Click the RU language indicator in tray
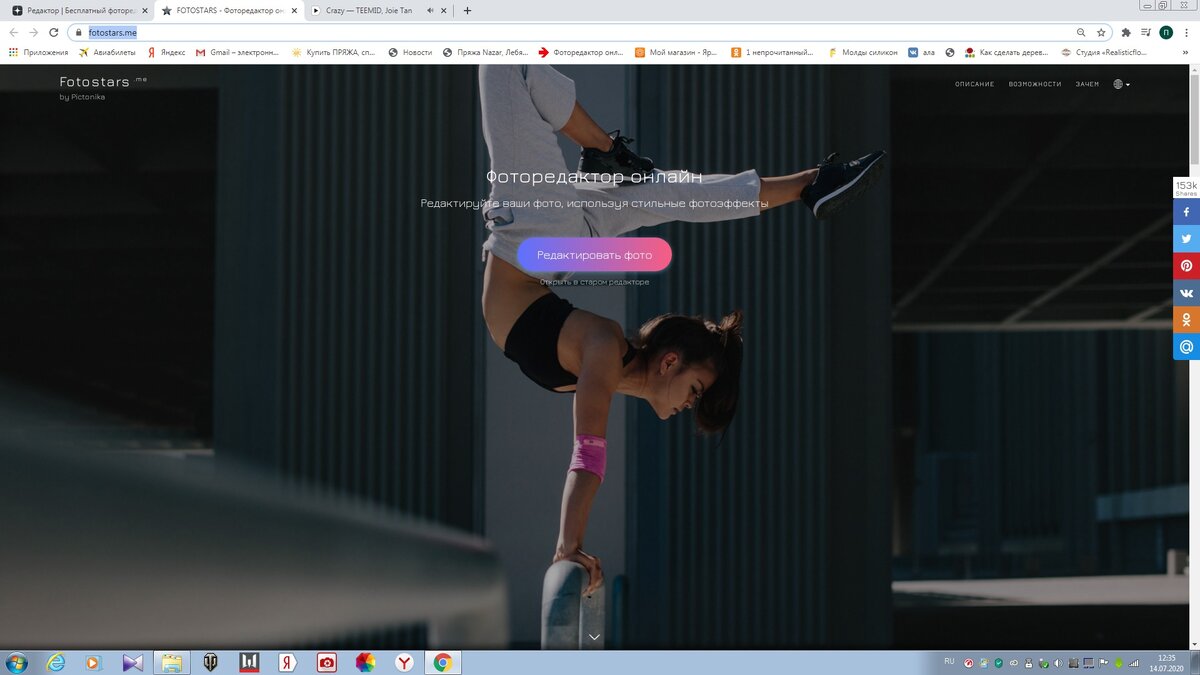This screenshot has height=675, width=1200. pos(949,662)
